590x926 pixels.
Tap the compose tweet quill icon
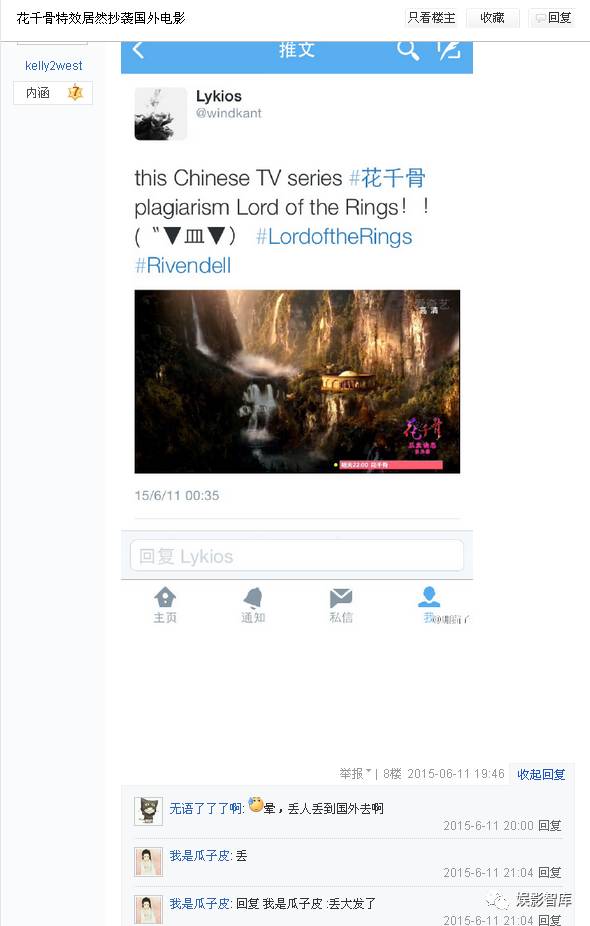(449, 49)
